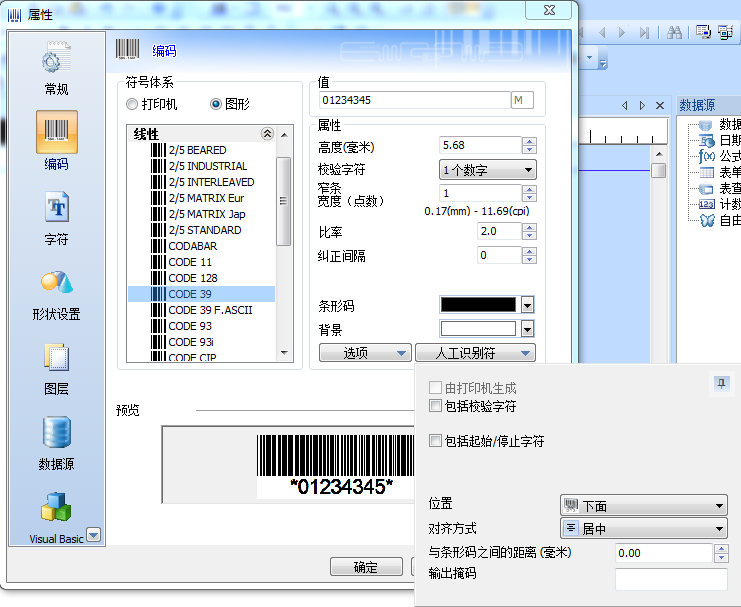
Task: Click the 输出掩码 input field
Action: (671, 579)
